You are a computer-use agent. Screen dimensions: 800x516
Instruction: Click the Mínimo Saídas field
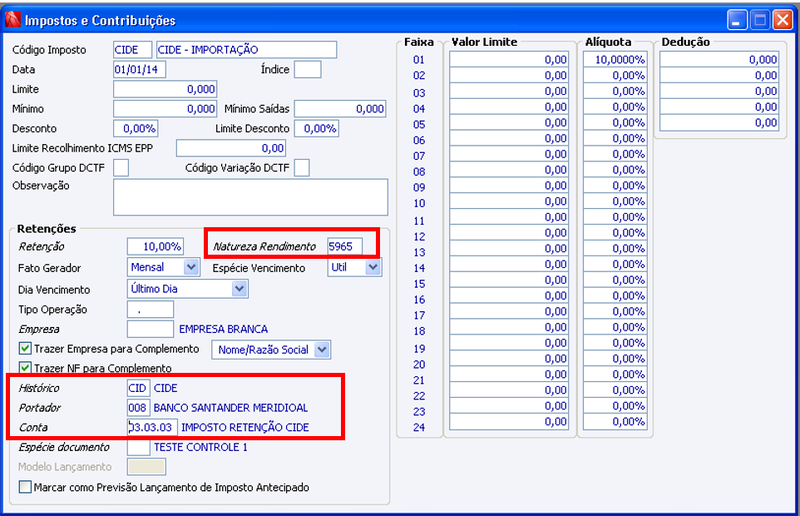[340, 109]
